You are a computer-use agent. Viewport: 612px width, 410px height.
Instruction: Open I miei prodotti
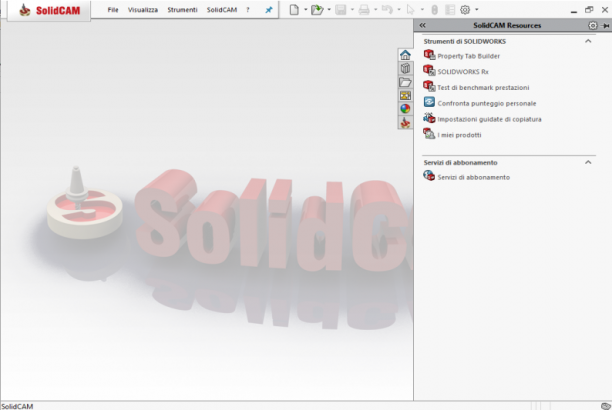459,135
